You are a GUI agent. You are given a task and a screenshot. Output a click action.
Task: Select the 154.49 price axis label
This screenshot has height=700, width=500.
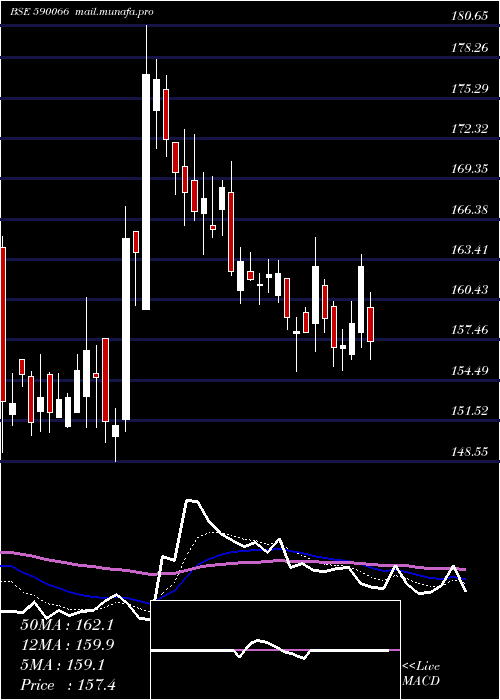pos(469,370)
